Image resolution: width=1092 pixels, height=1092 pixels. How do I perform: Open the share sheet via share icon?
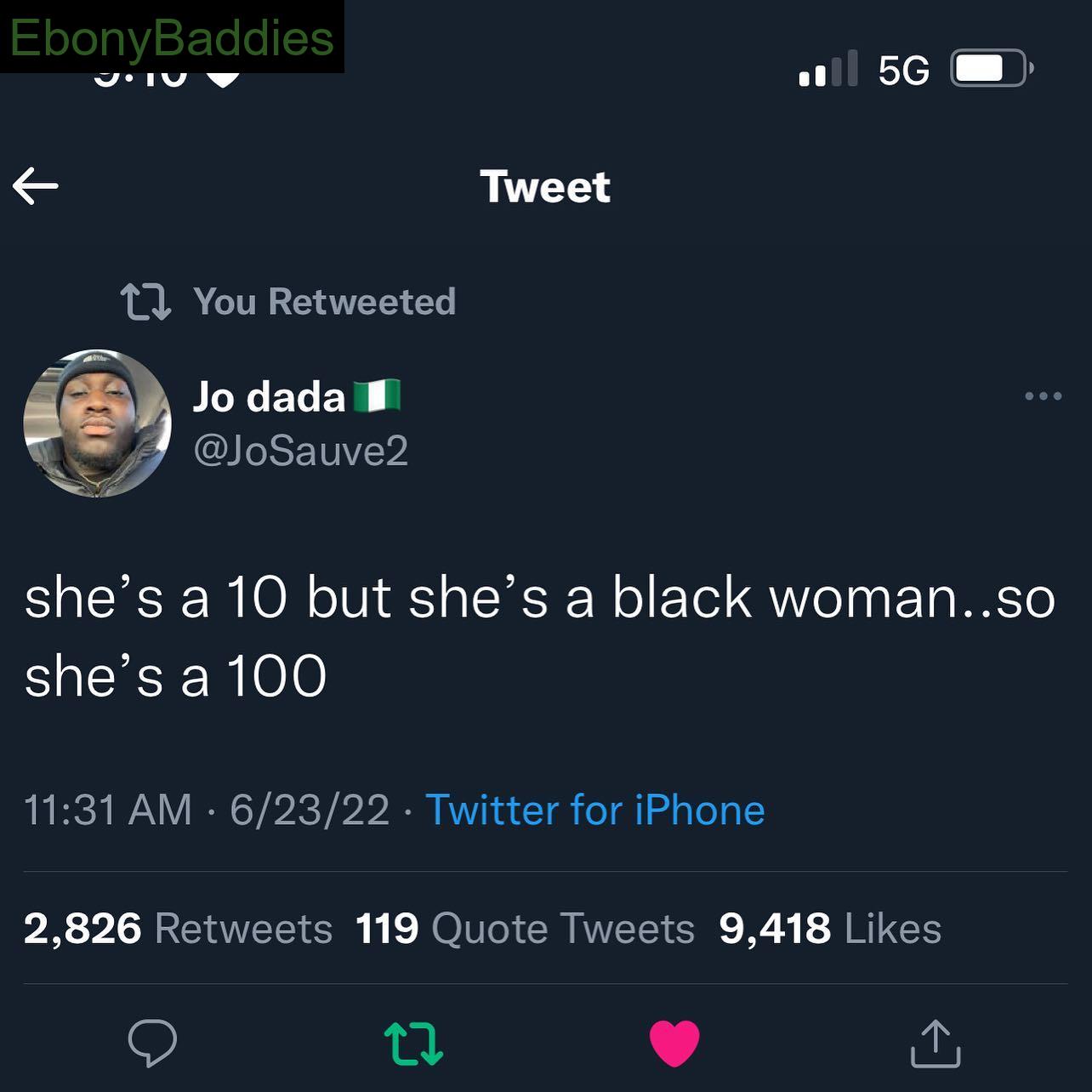[x=936, y=1043]
